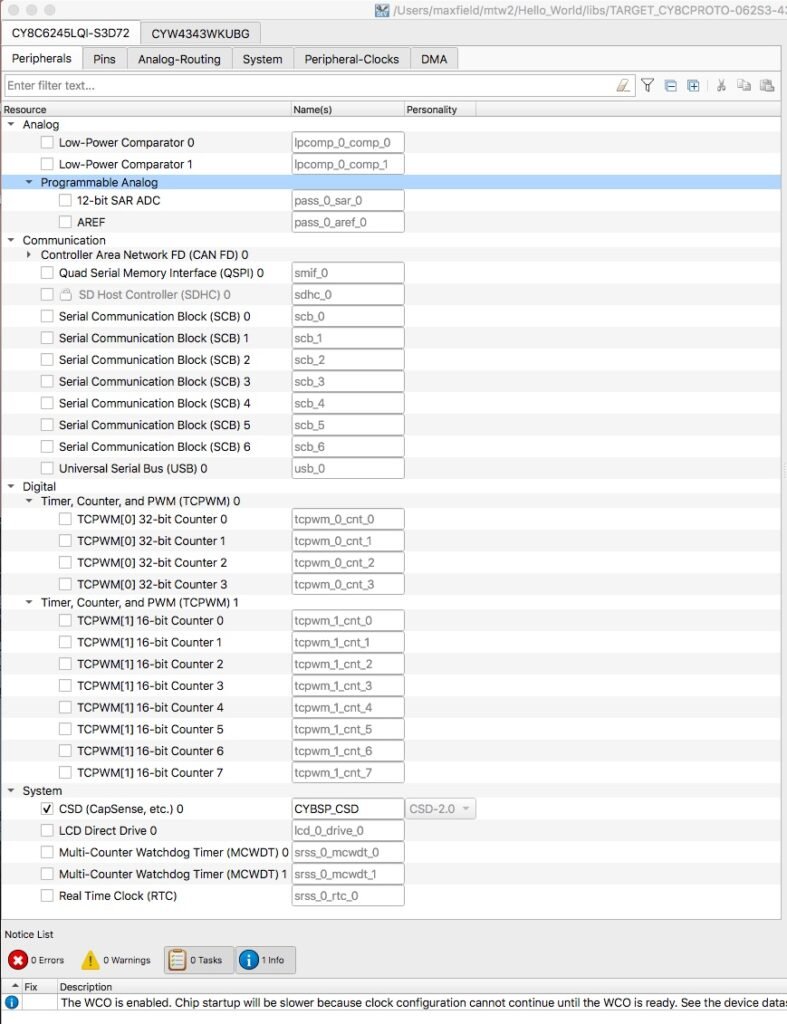Switch to the Pins tab
This screenshot has height=1024, width=787.
click(104, 59)
